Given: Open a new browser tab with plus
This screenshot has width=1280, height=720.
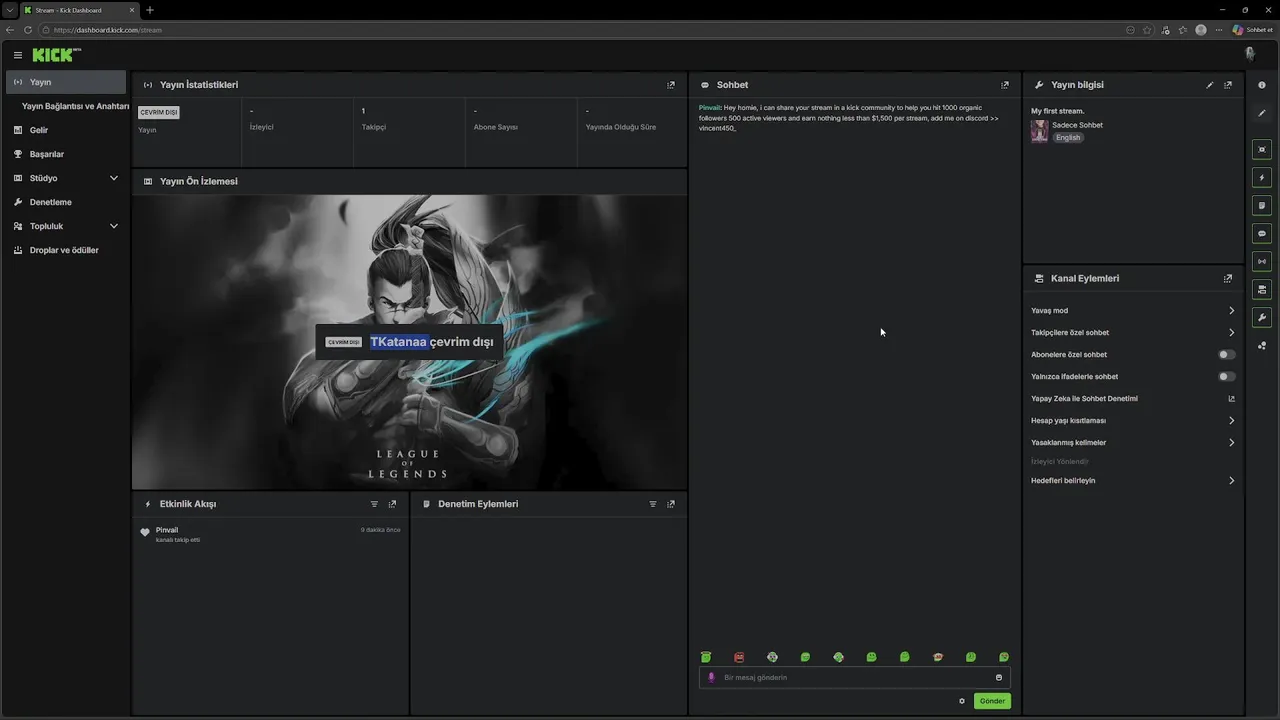Looking at the screenshot, I should 150,10.
